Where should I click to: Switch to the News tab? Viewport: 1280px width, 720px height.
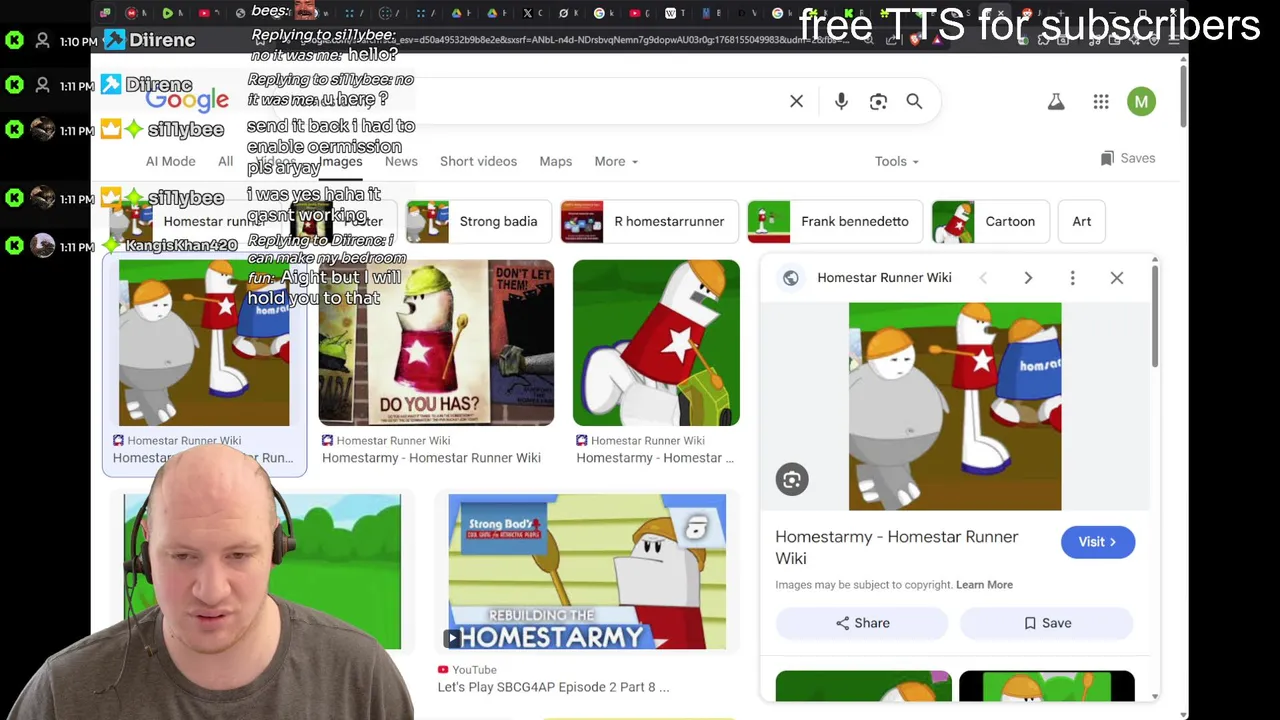[x=401, y=161]
